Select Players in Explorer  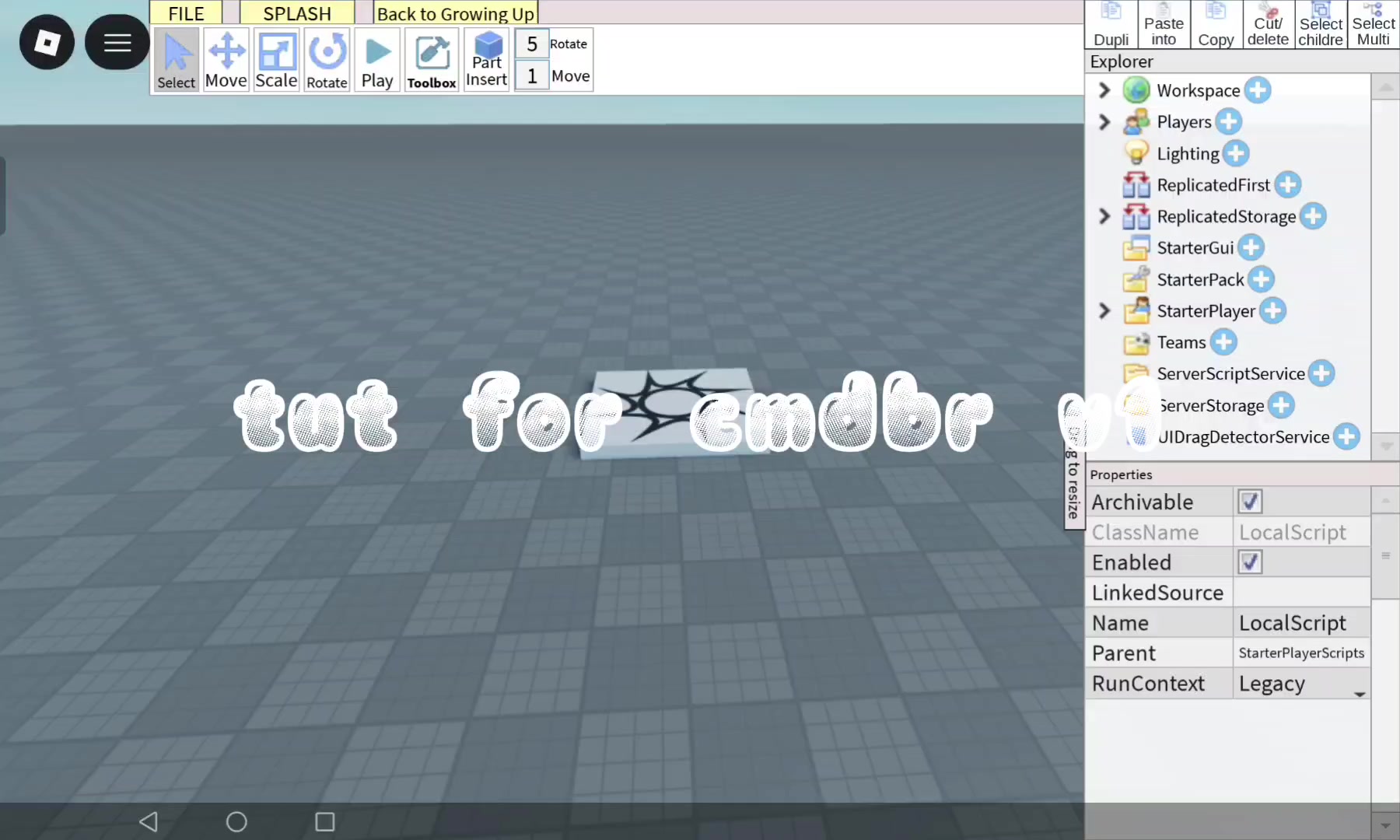coord(1184,122)
